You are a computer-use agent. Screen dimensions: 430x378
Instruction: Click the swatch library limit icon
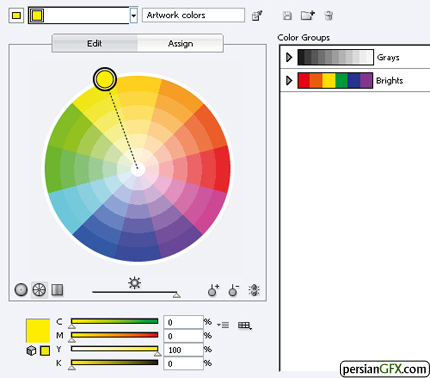[245, 325]
